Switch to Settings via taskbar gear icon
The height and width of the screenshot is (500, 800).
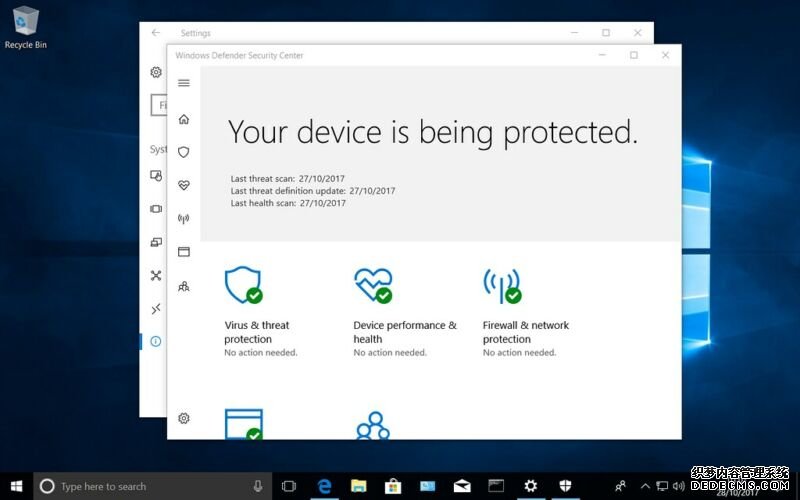coord(531,486)
